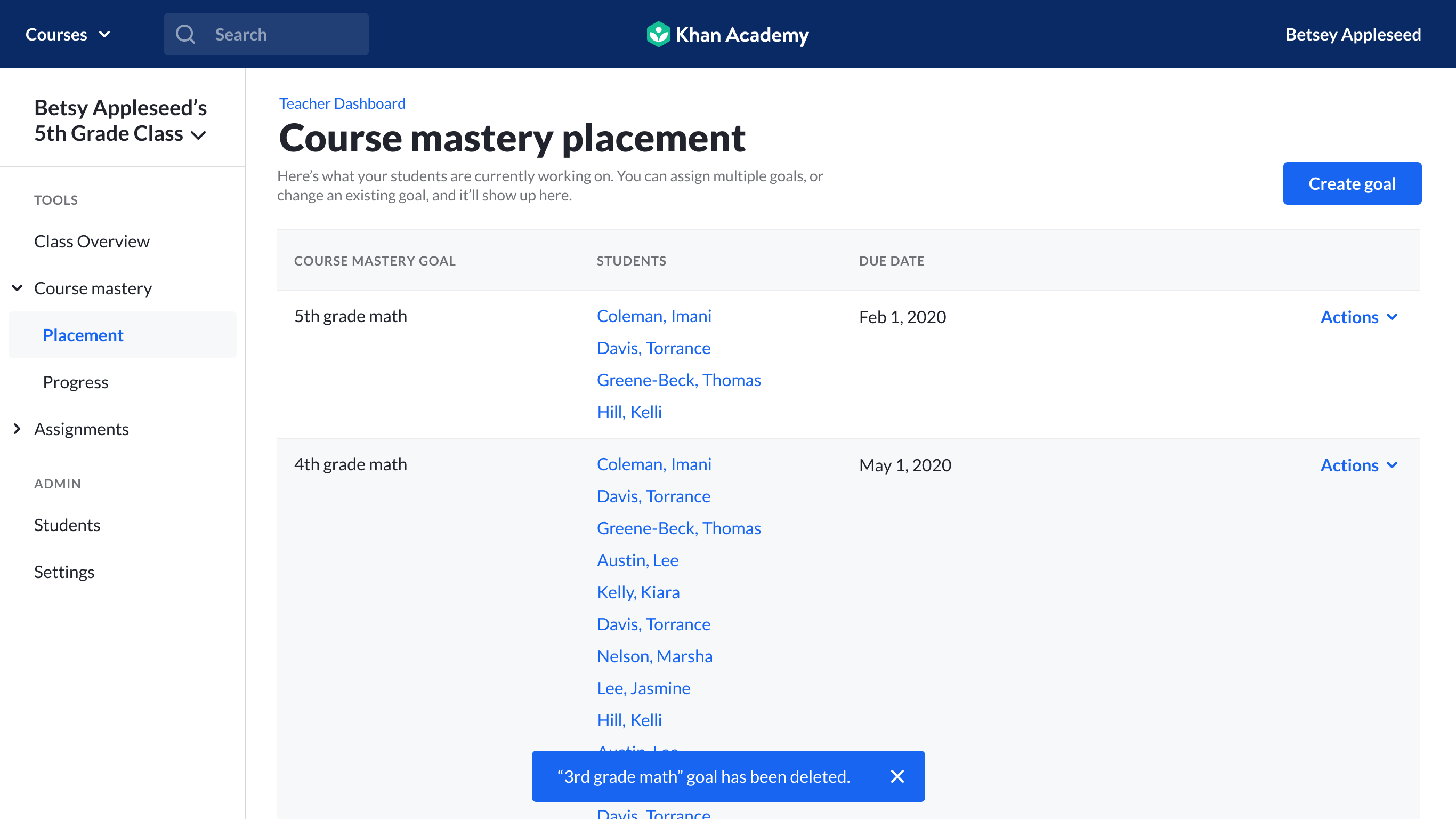The width and height of the screenshot is (1456, 819).
Task: Click the search magnifier icon
Action: [x=185, y=35]
